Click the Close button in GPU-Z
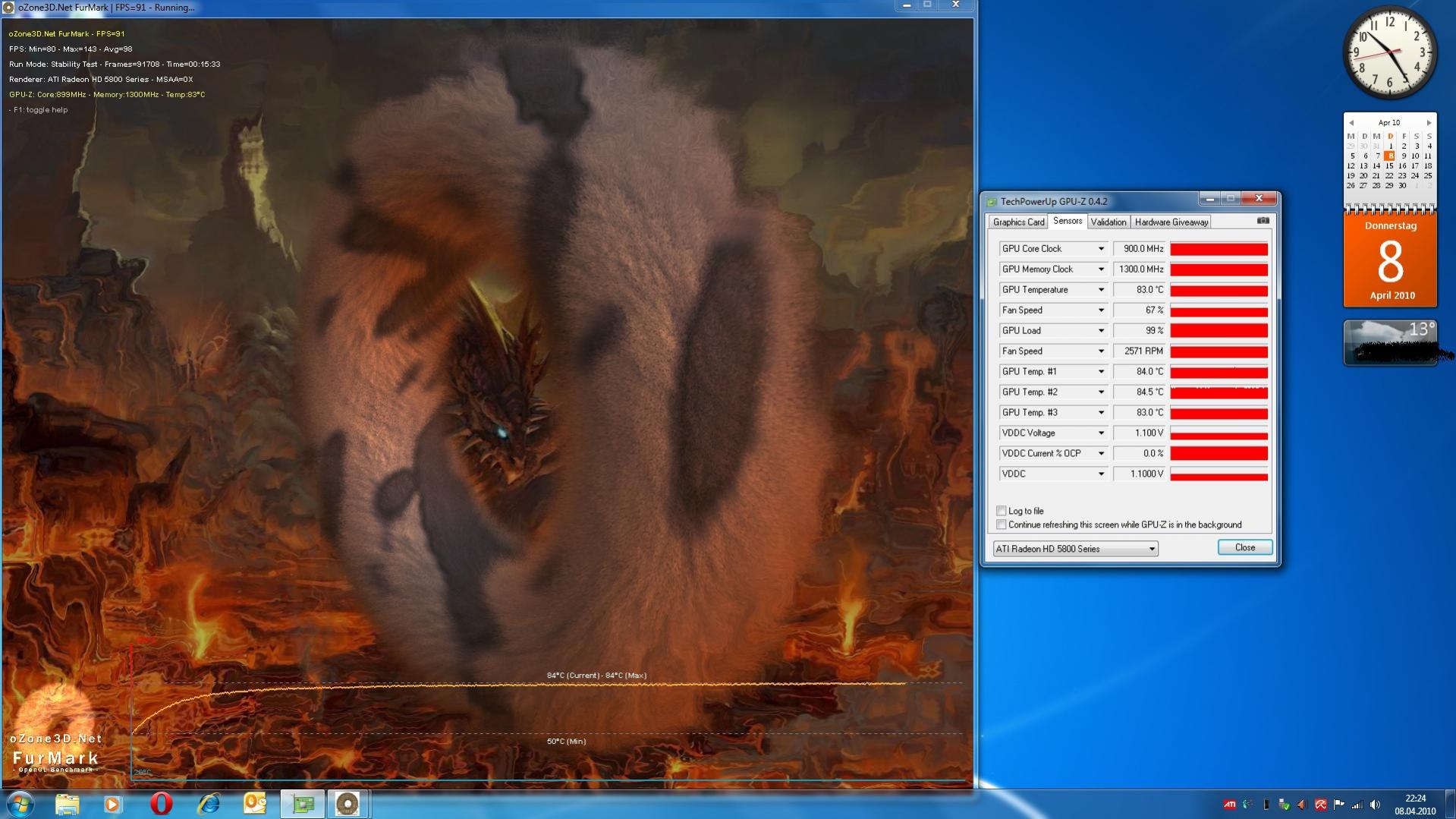Image resolution: width=1456 pixels, height=819 pixels. click(1245, 547)
